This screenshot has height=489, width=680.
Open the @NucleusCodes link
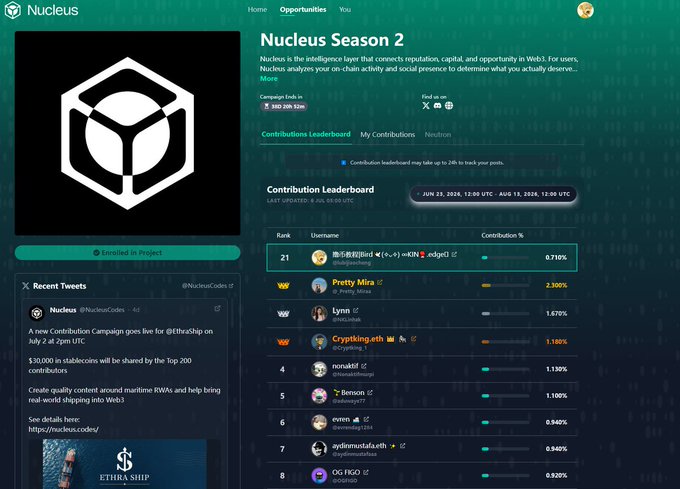tap(204, 286)
